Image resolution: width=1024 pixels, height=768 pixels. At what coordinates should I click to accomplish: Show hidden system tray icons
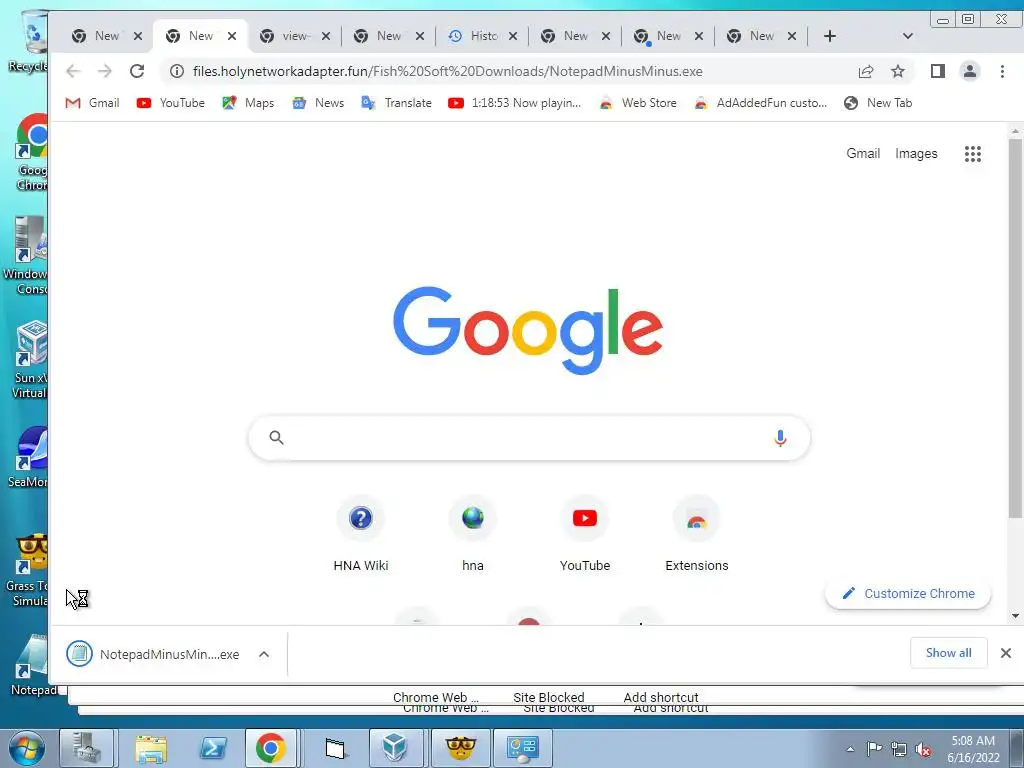850,749
